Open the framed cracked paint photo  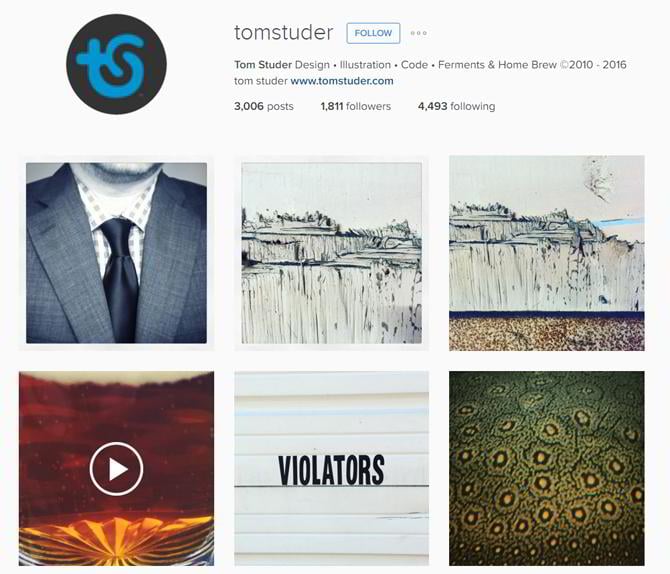pyautogui.click(x=332, y=253)
